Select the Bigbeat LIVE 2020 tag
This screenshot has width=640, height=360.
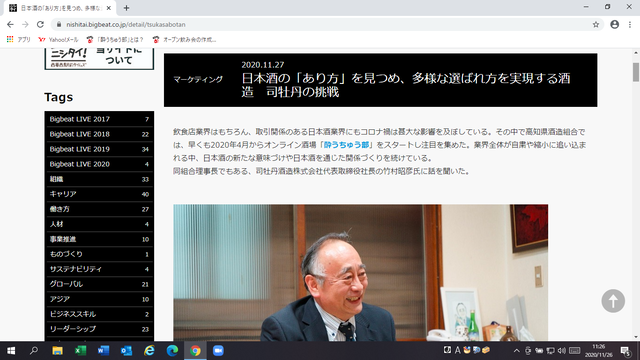click(x=99, y=164)
